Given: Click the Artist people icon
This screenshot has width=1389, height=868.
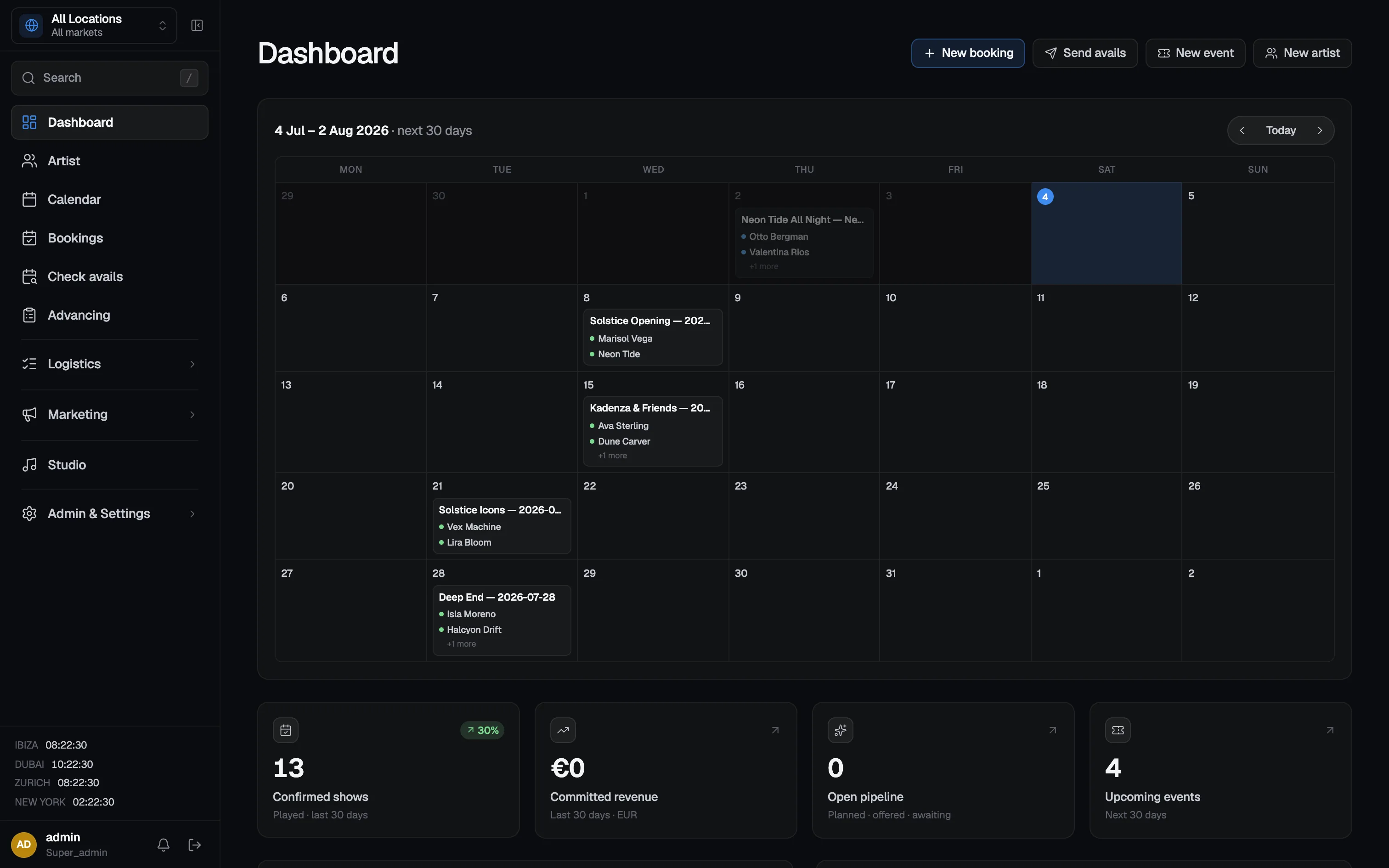Looking at the screenshot, I should coord(29,161).
